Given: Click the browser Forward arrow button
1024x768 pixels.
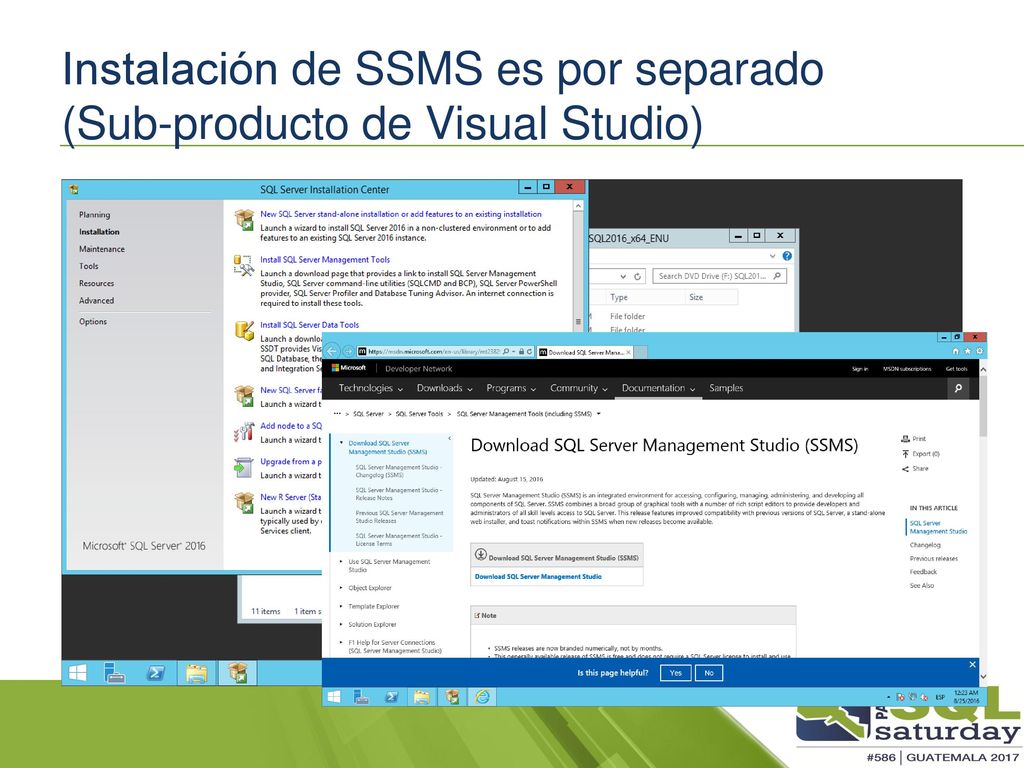Looking at the screenshot, I should (x=348, y=351).
